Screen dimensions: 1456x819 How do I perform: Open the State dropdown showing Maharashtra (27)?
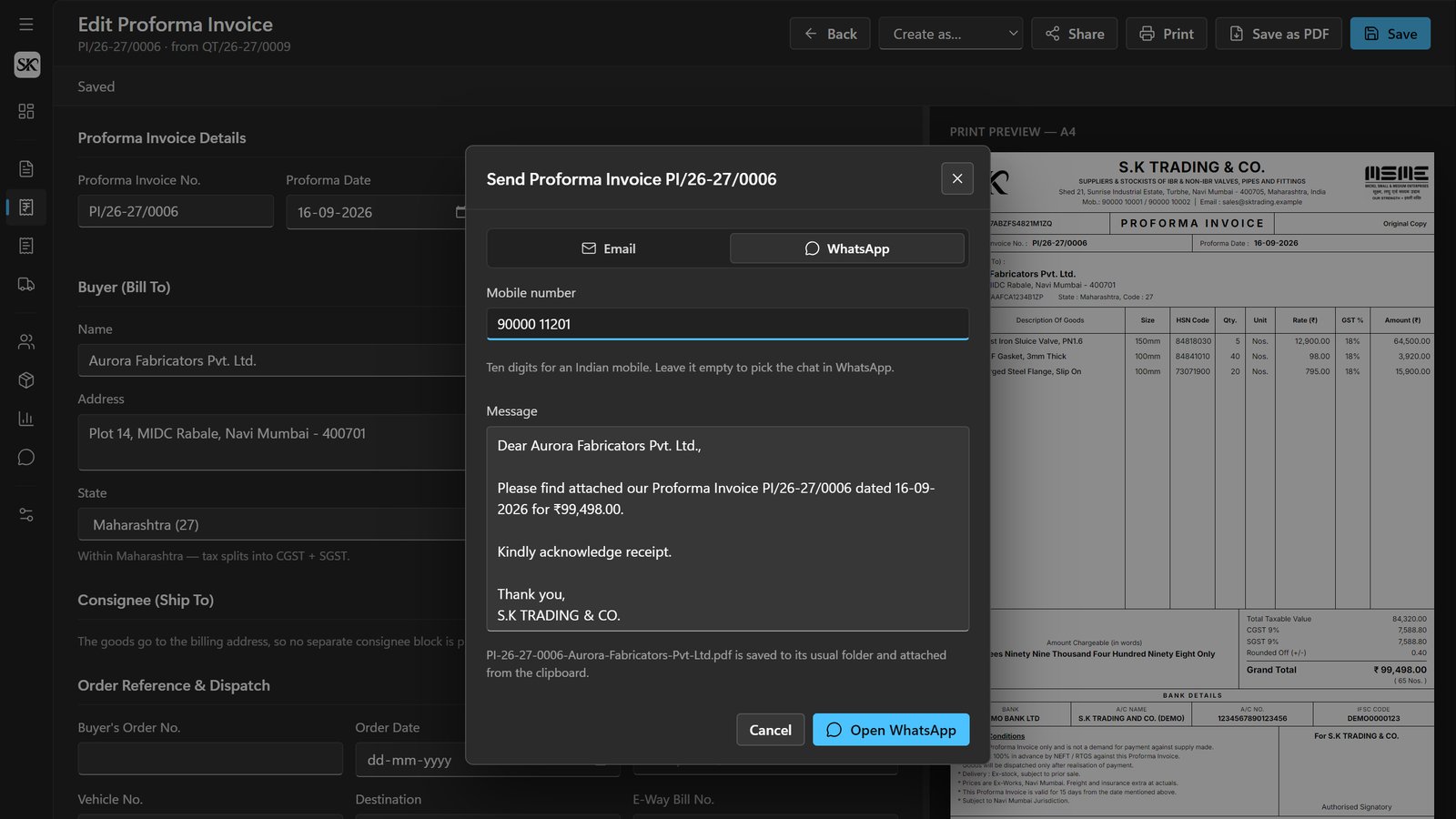pyautogui.click(x=272, y=524)
